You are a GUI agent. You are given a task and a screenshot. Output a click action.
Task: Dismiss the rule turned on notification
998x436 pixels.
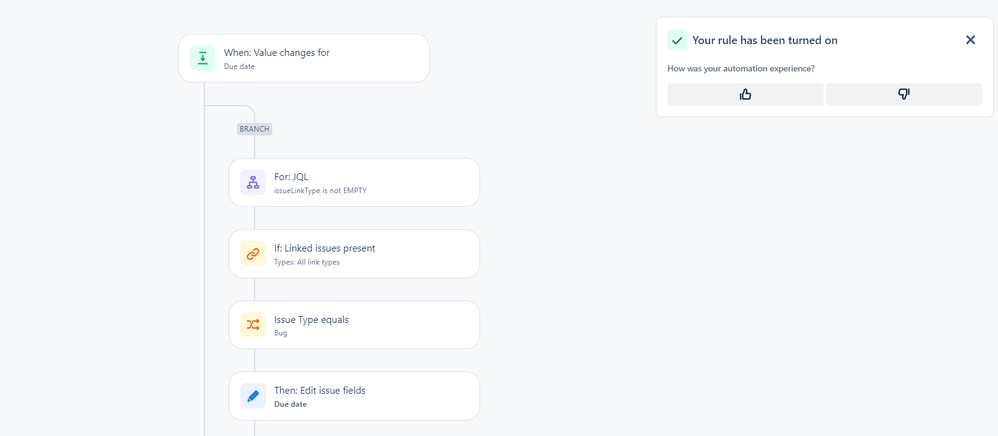[x=970, y=40]
